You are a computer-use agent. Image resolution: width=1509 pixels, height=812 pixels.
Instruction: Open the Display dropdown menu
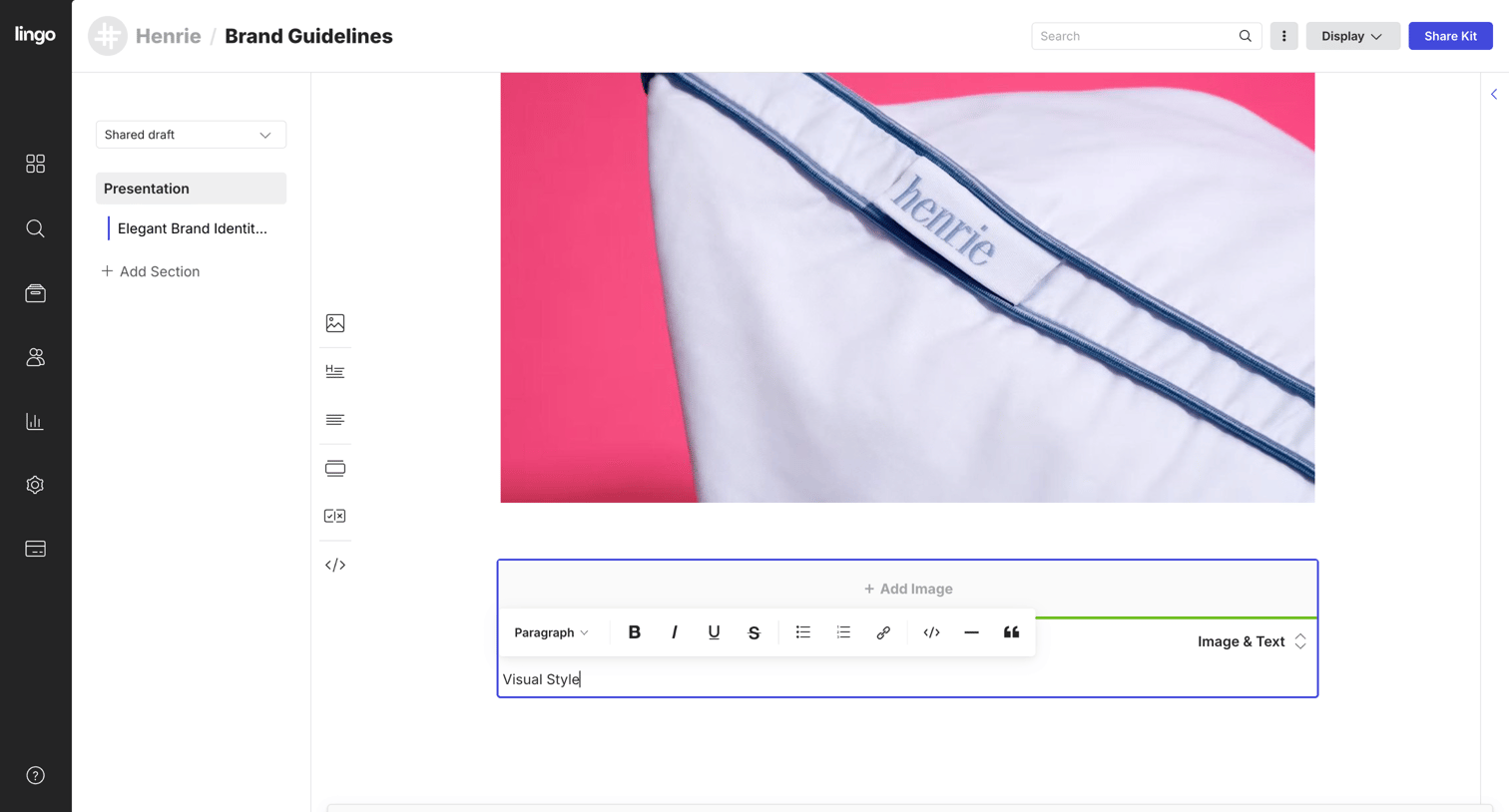tap(1352, 36)
